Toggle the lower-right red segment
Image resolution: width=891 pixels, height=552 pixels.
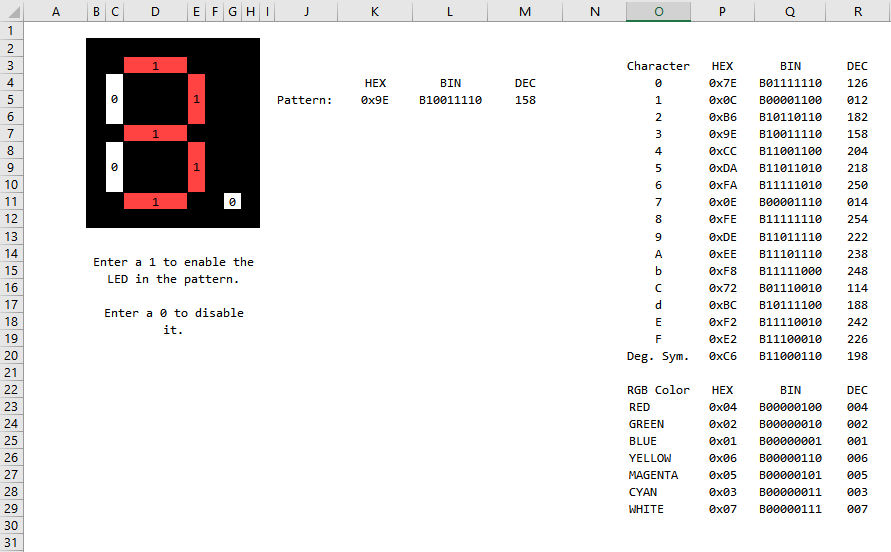coord(196,167)
